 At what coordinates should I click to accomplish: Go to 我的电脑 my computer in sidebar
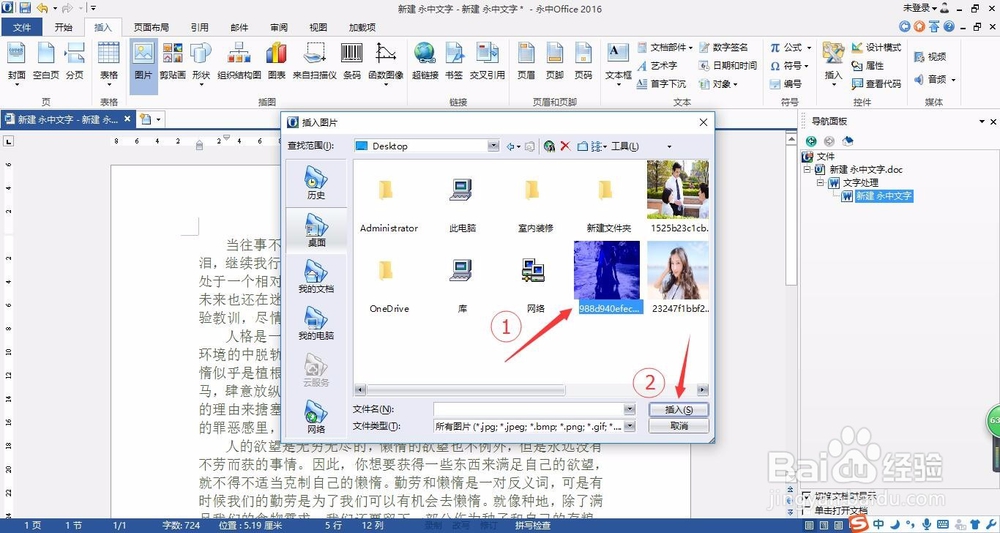click(316, 323)
